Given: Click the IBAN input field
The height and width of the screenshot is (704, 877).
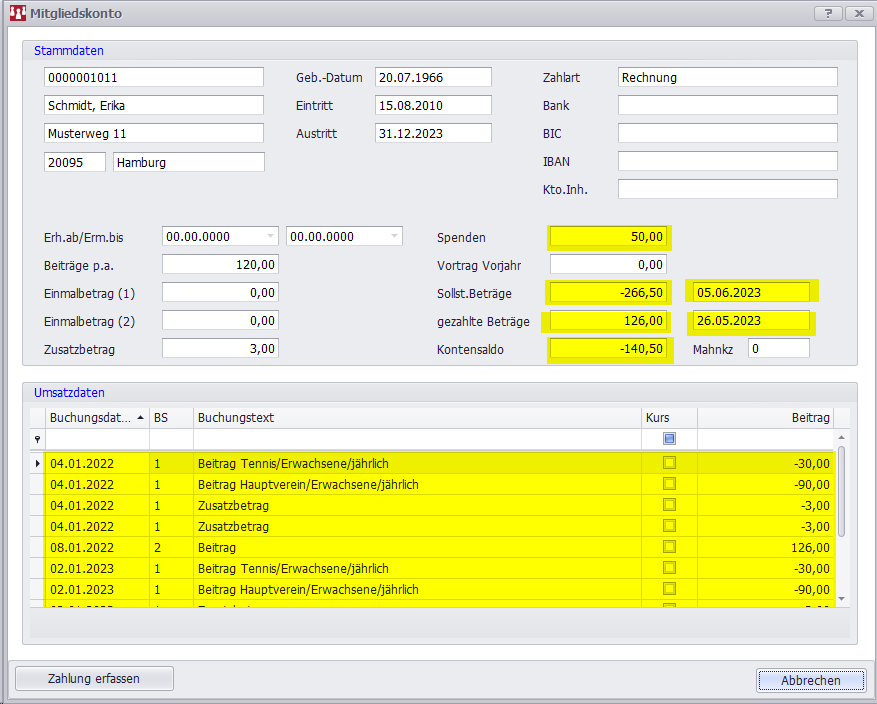Looking at the screenshot, I should tap(727, 161).
